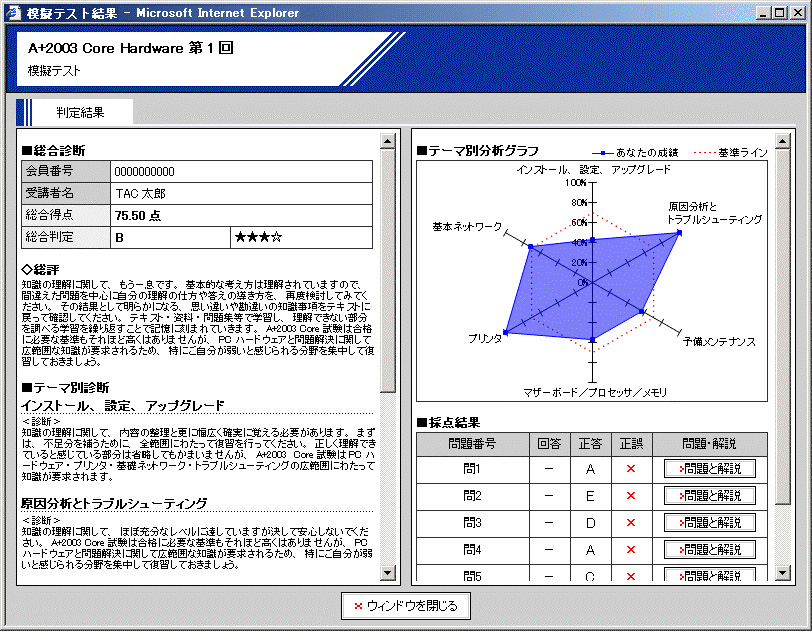Open 問題と解説 for 問2
Screen dimensions: 812x633
click(709, 496)
